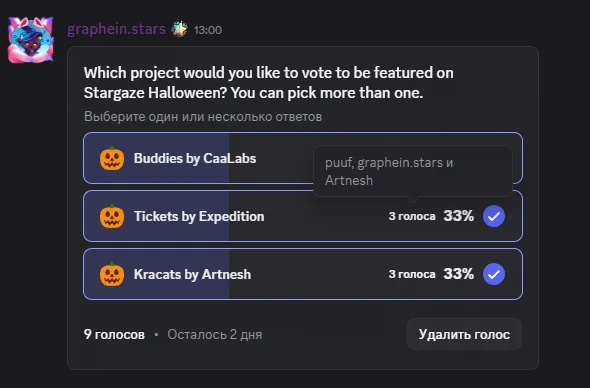Viewport: 590px width, 388px height.
Task: Click the star badge beside the username
Action: click(x=179, y=29)
